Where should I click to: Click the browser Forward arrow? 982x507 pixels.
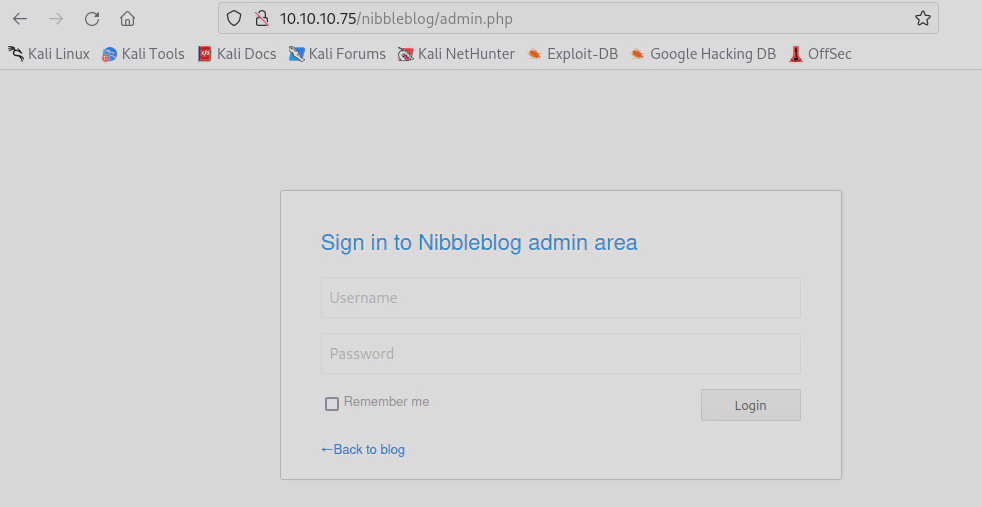pyautogui.click(x=56, y=18)
